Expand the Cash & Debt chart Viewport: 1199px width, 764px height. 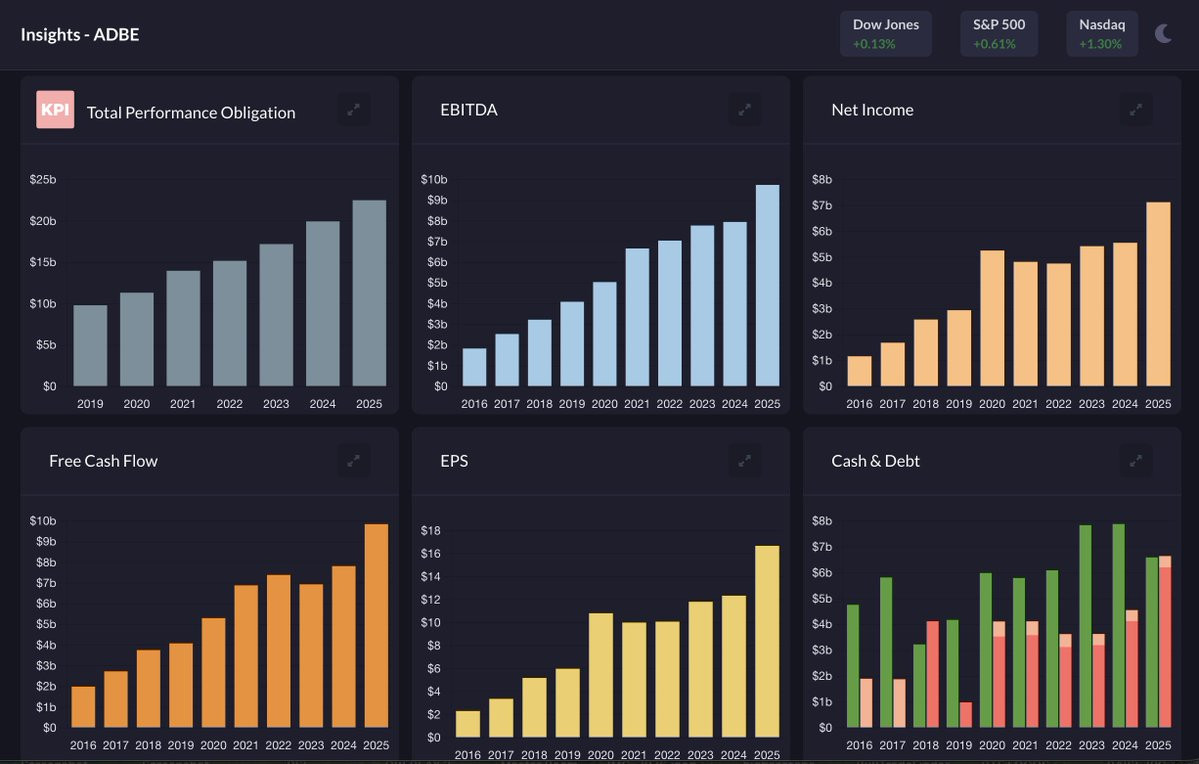[1136, 461]
